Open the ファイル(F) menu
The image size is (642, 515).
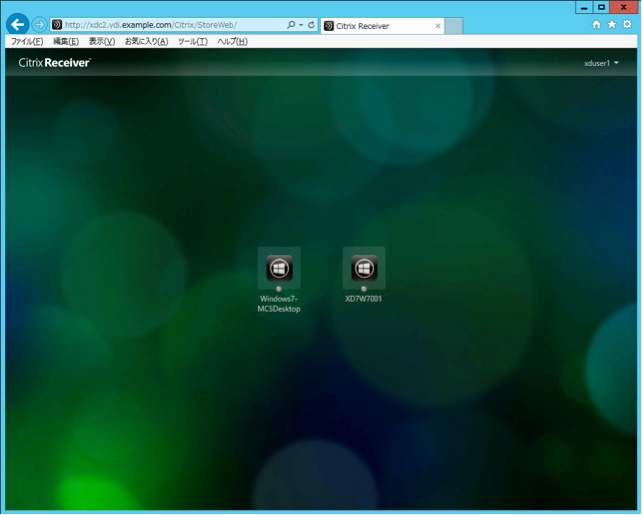27,41
